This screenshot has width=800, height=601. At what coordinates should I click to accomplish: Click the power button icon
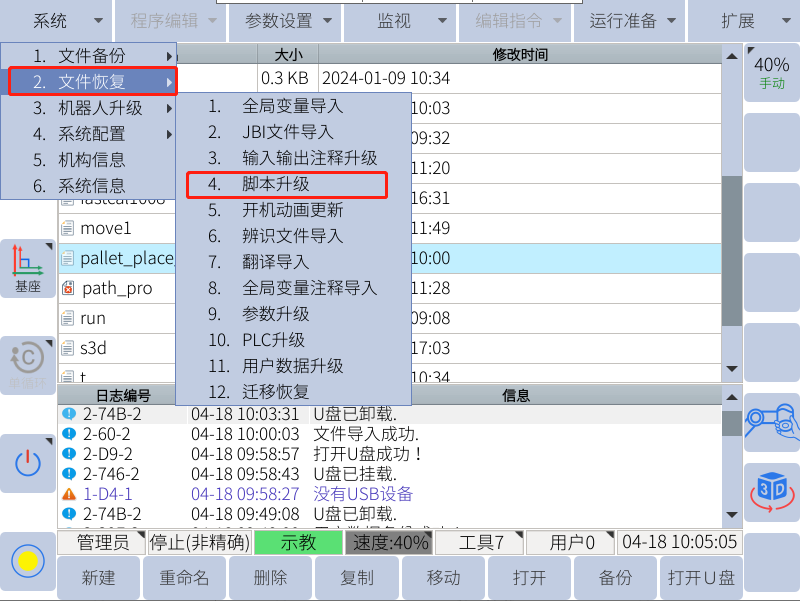pyautogui.click(x=27, y=462)
